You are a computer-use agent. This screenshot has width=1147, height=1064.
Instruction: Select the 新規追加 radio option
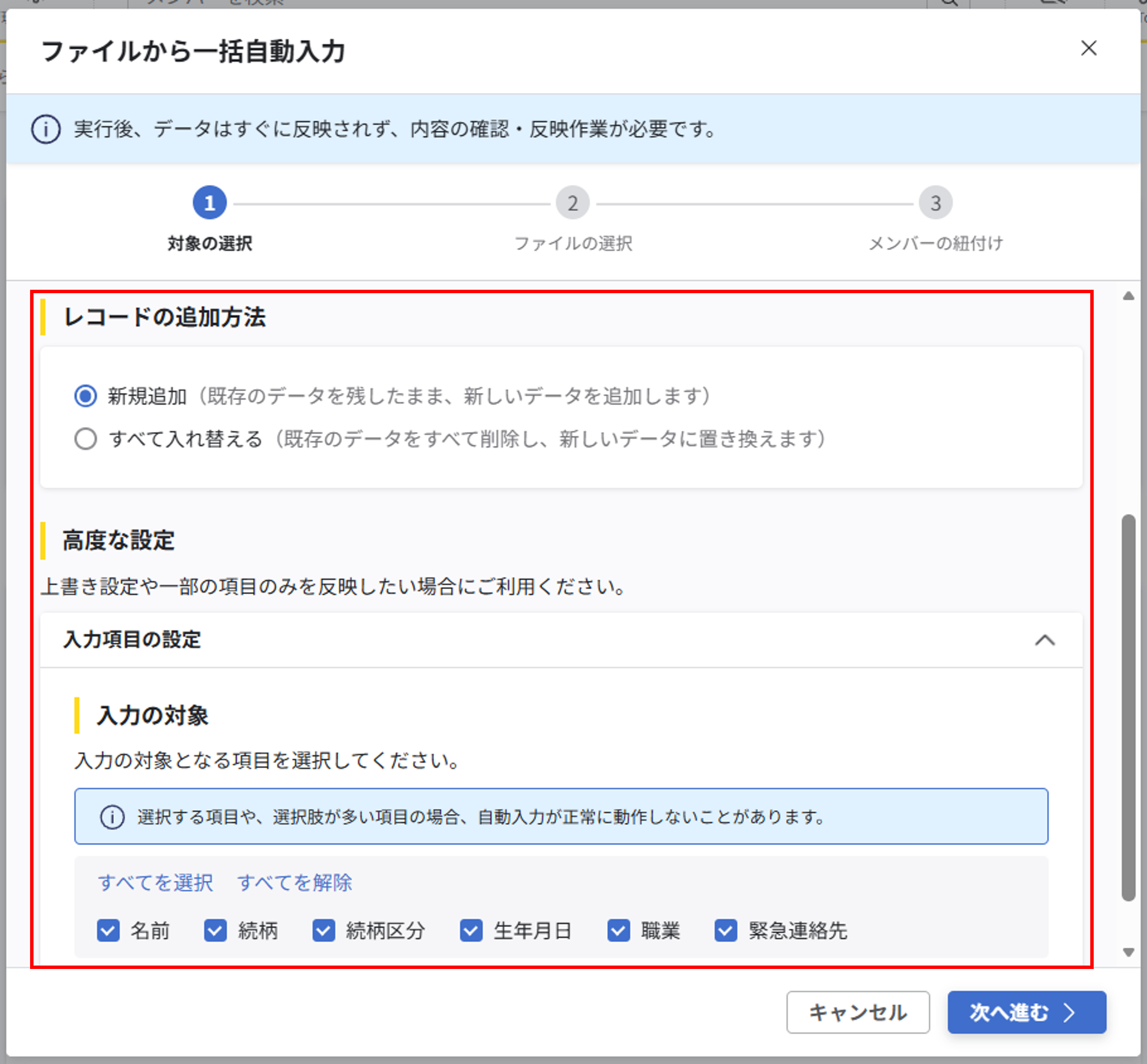pos(86,396)
